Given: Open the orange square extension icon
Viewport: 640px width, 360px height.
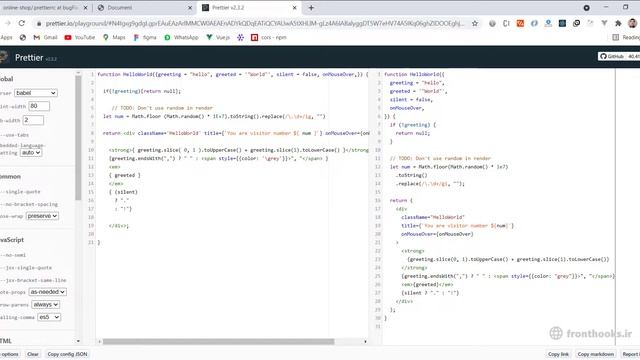Looking at the screenshot, I should (x=520, y=23).
